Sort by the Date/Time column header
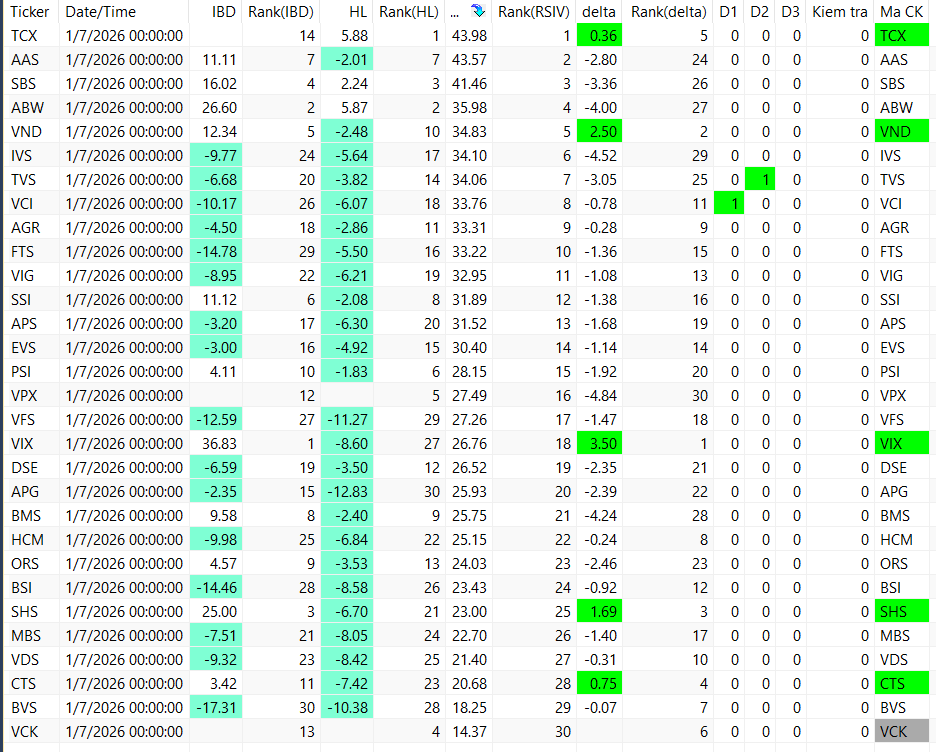This screenshot has width=936, height=752. pos(101,11)
